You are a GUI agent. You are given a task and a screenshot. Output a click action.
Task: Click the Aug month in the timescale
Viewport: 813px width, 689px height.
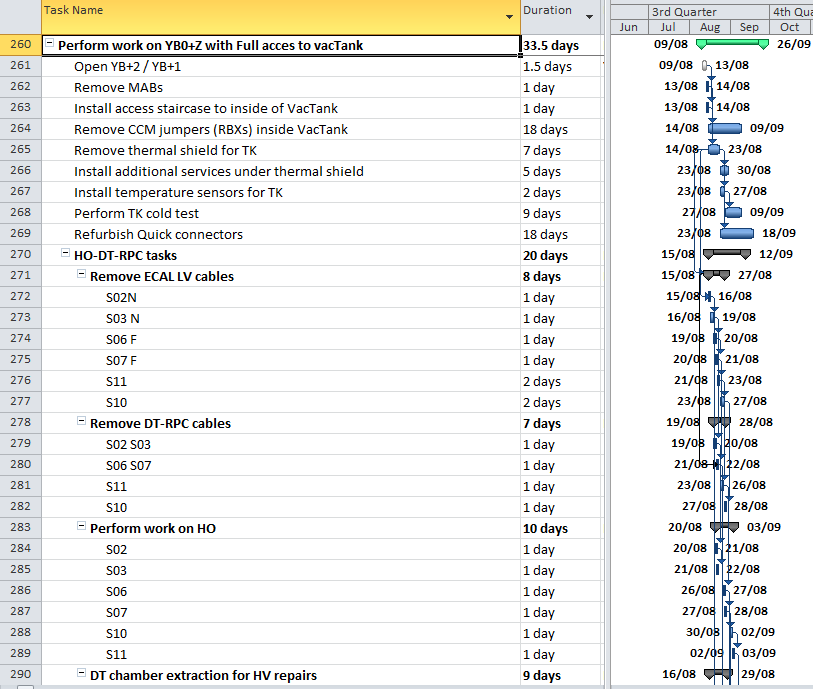pos(709,27)
